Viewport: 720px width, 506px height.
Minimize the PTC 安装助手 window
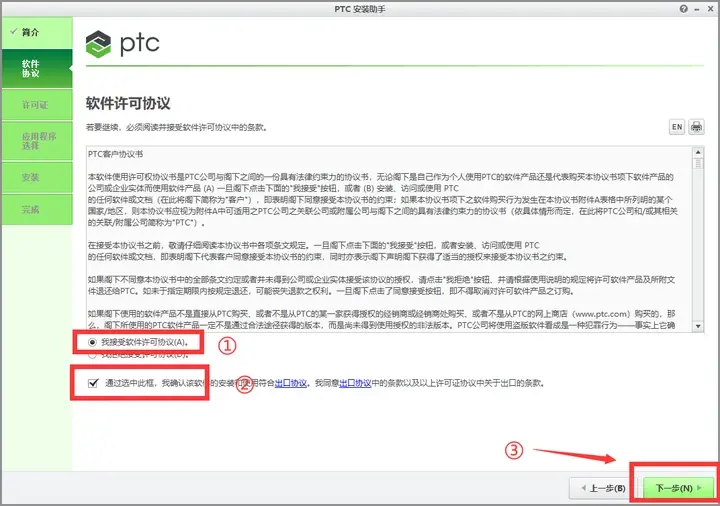pyautogui.click(x=697, y=9)
